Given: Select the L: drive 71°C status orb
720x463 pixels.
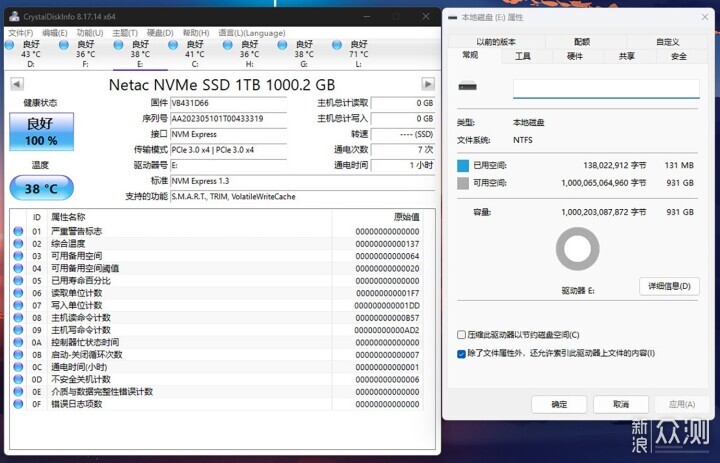Looking at the screenshot, I should (x=337, y=45).
